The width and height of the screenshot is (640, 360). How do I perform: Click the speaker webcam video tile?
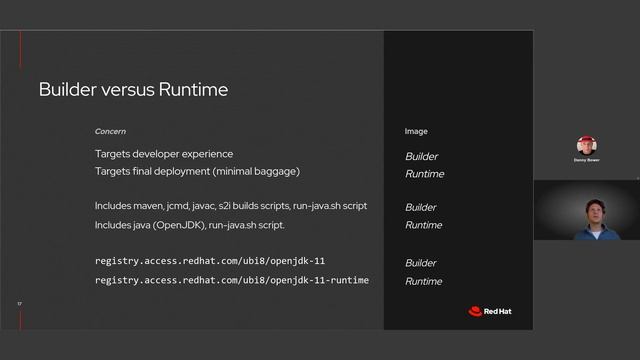coord(587,210)
